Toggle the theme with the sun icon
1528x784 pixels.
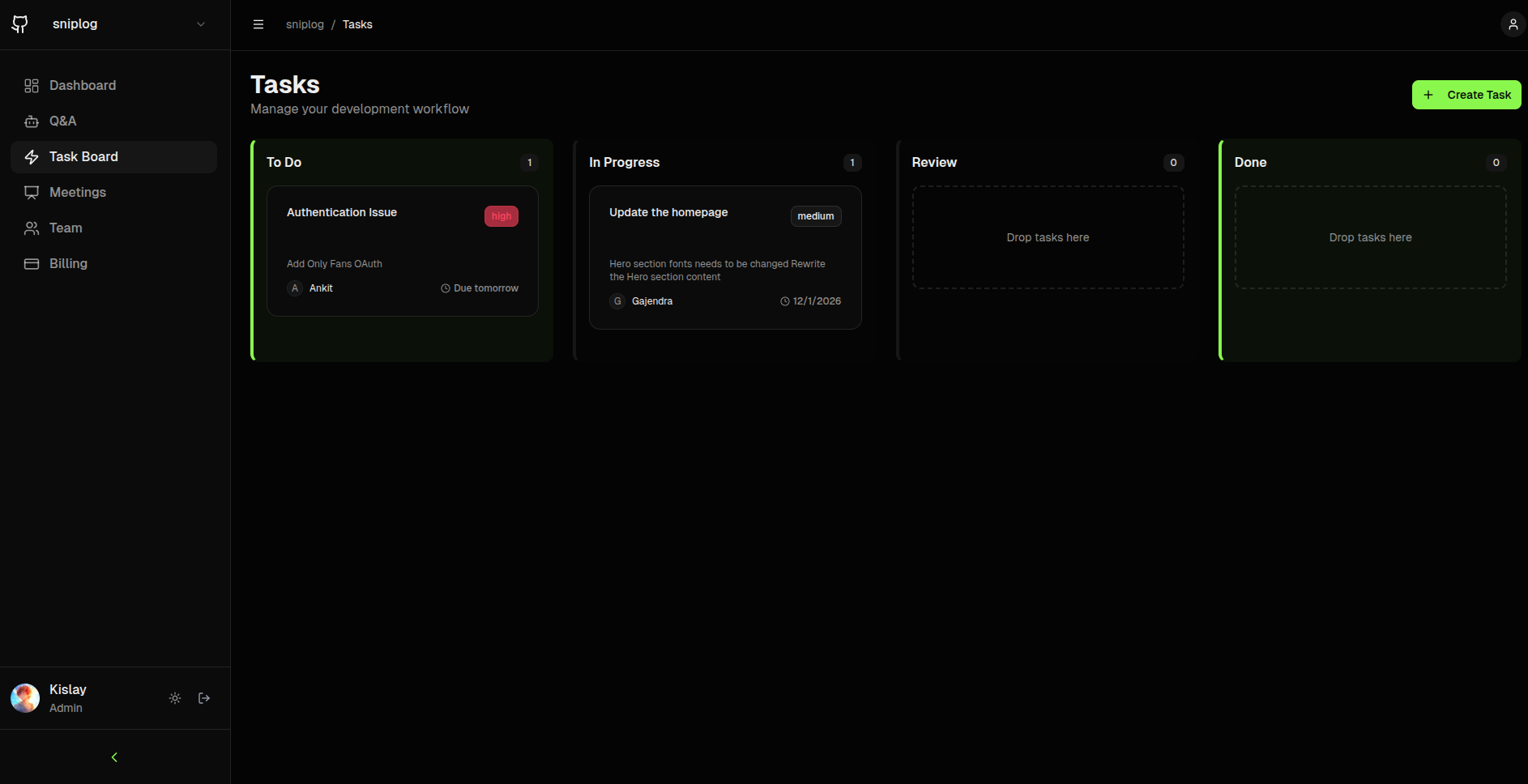tap(174, 697)
